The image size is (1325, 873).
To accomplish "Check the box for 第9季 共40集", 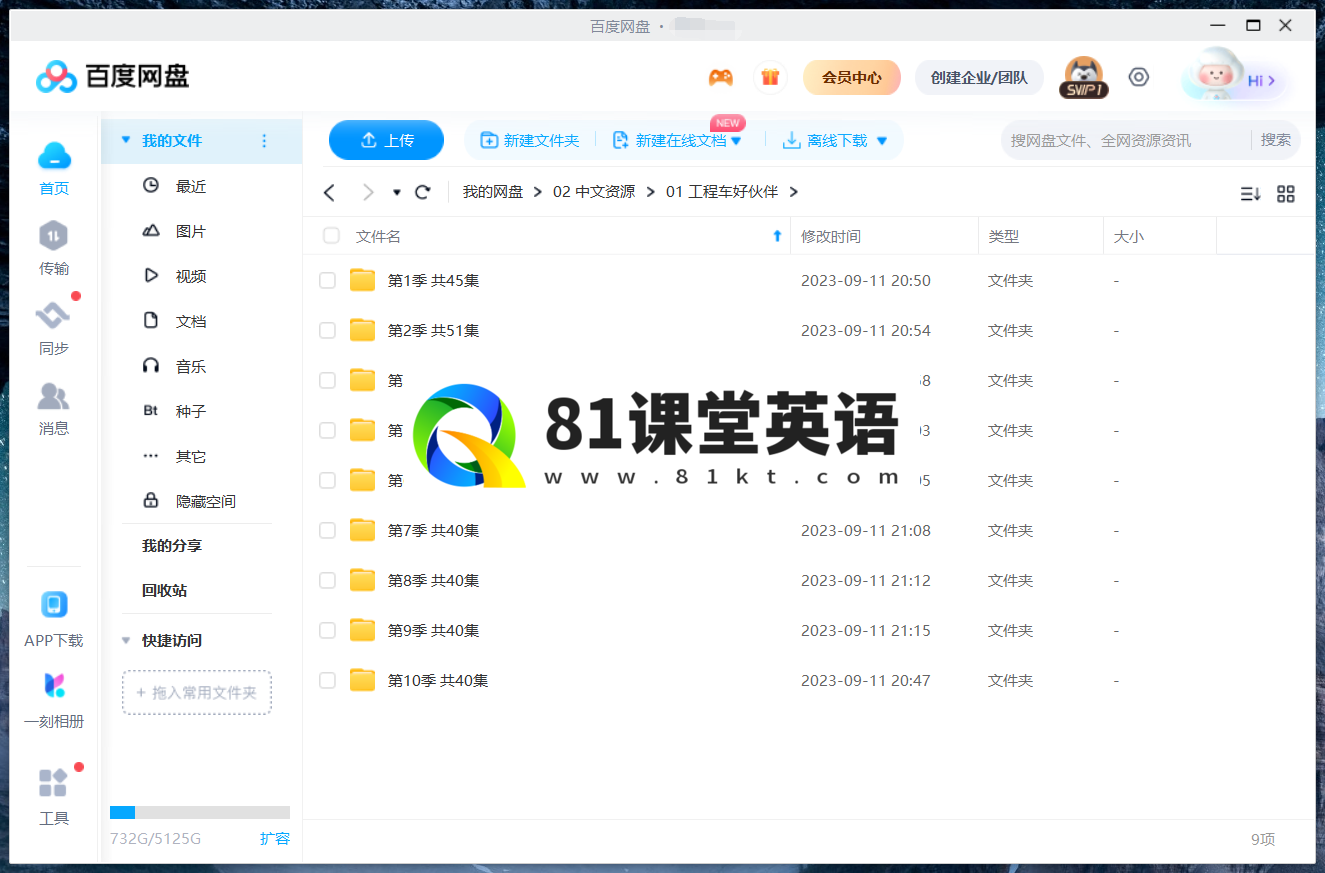I will coord(327,631).
